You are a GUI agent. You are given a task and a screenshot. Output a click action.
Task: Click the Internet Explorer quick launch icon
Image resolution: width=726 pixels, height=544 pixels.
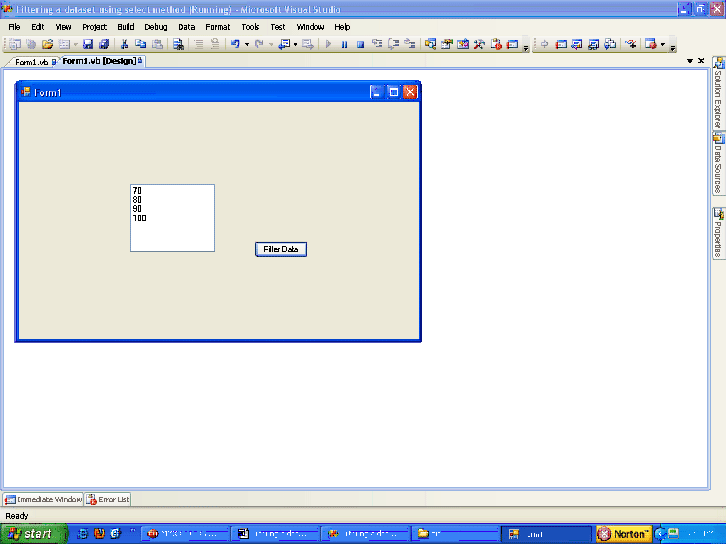point(82,534)
